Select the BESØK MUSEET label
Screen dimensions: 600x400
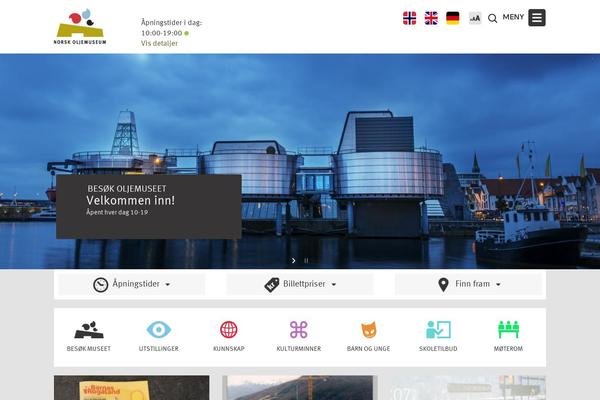89,349
